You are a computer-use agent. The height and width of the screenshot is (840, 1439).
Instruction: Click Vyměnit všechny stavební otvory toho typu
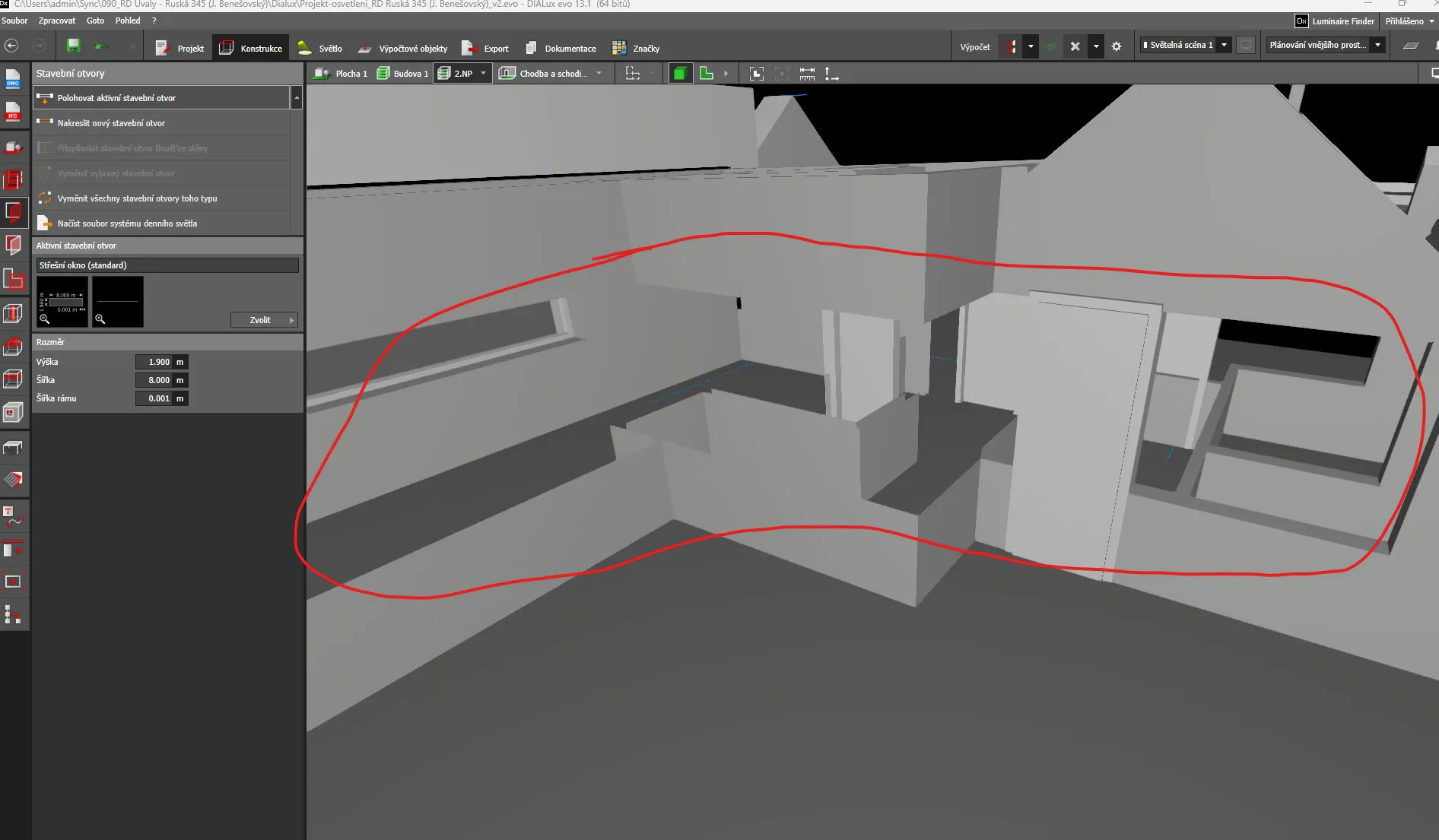[161, 198]
